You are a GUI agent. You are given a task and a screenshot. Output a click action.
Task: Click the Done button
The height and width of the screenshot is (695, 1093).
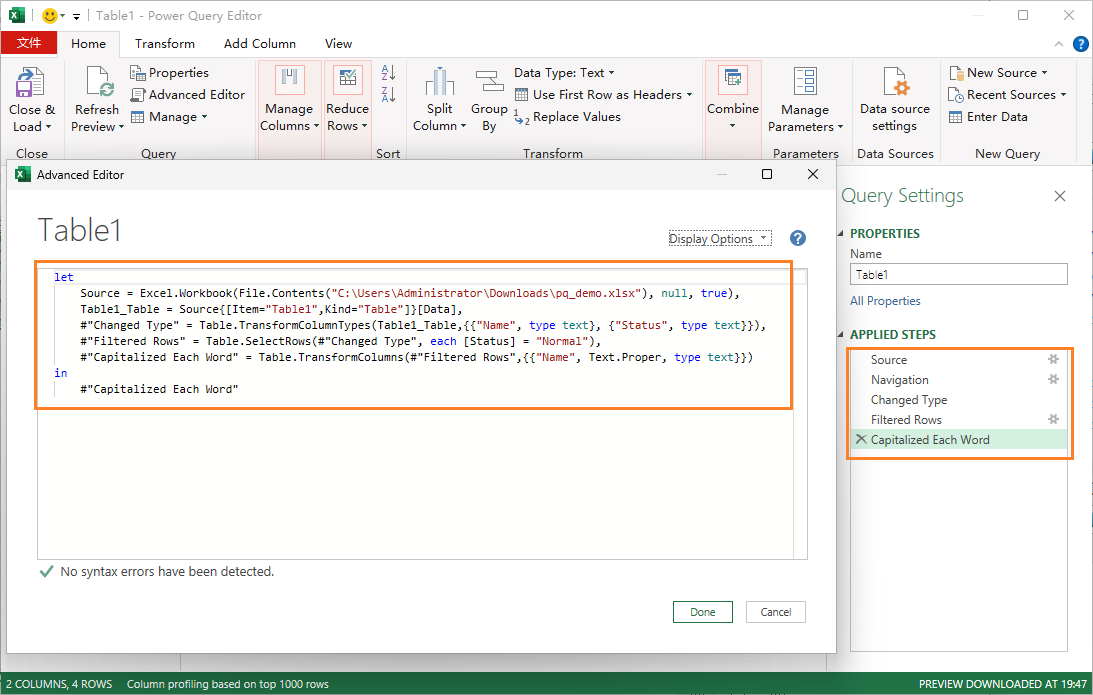coord(702,611)
